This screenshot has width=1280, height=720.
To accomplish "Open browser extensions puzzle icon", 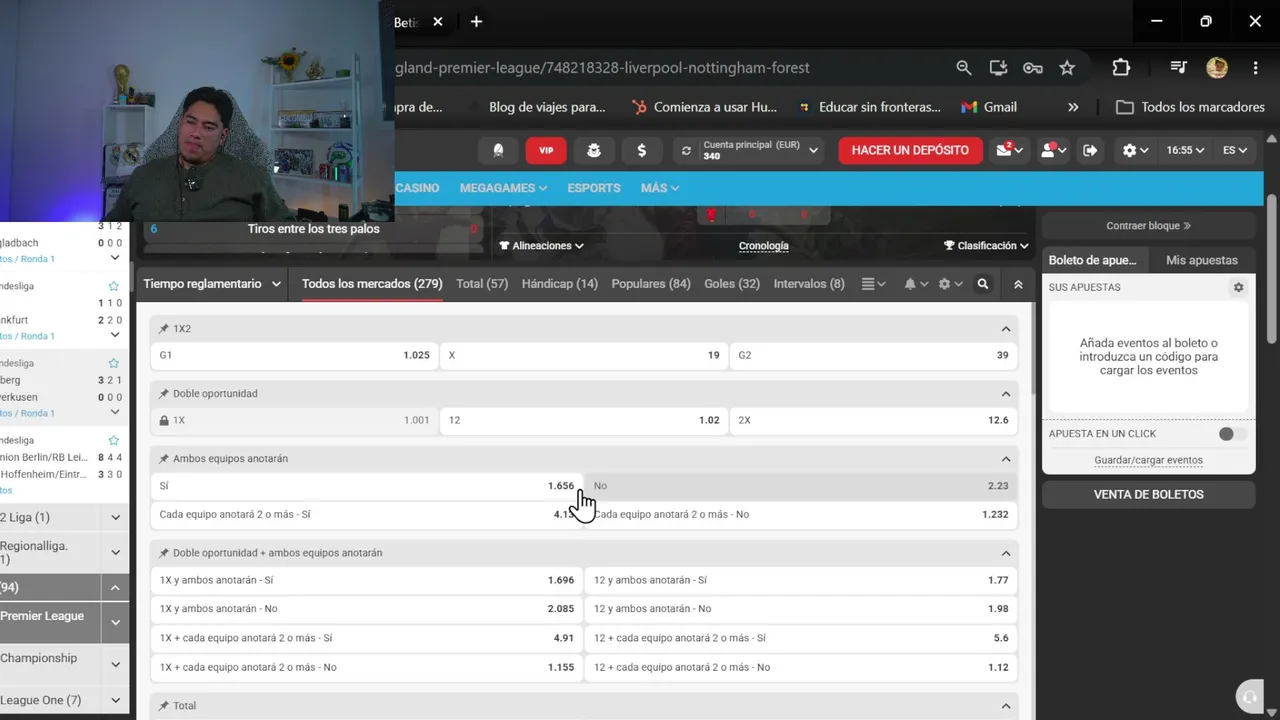I will coord(1121,68).
